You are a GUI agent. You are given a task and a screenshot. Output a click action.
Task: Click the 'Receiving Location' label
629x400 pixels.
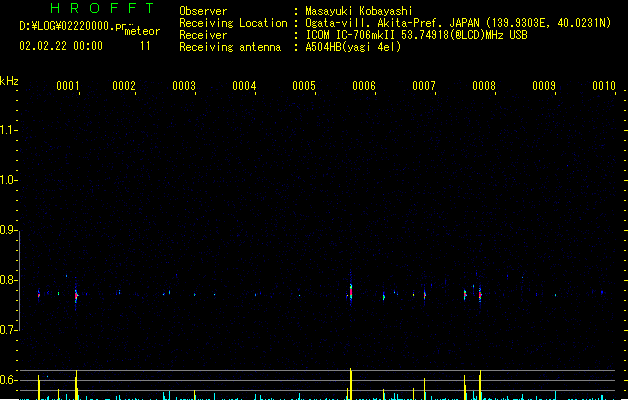pyautogui.click(x=233, y=23)
